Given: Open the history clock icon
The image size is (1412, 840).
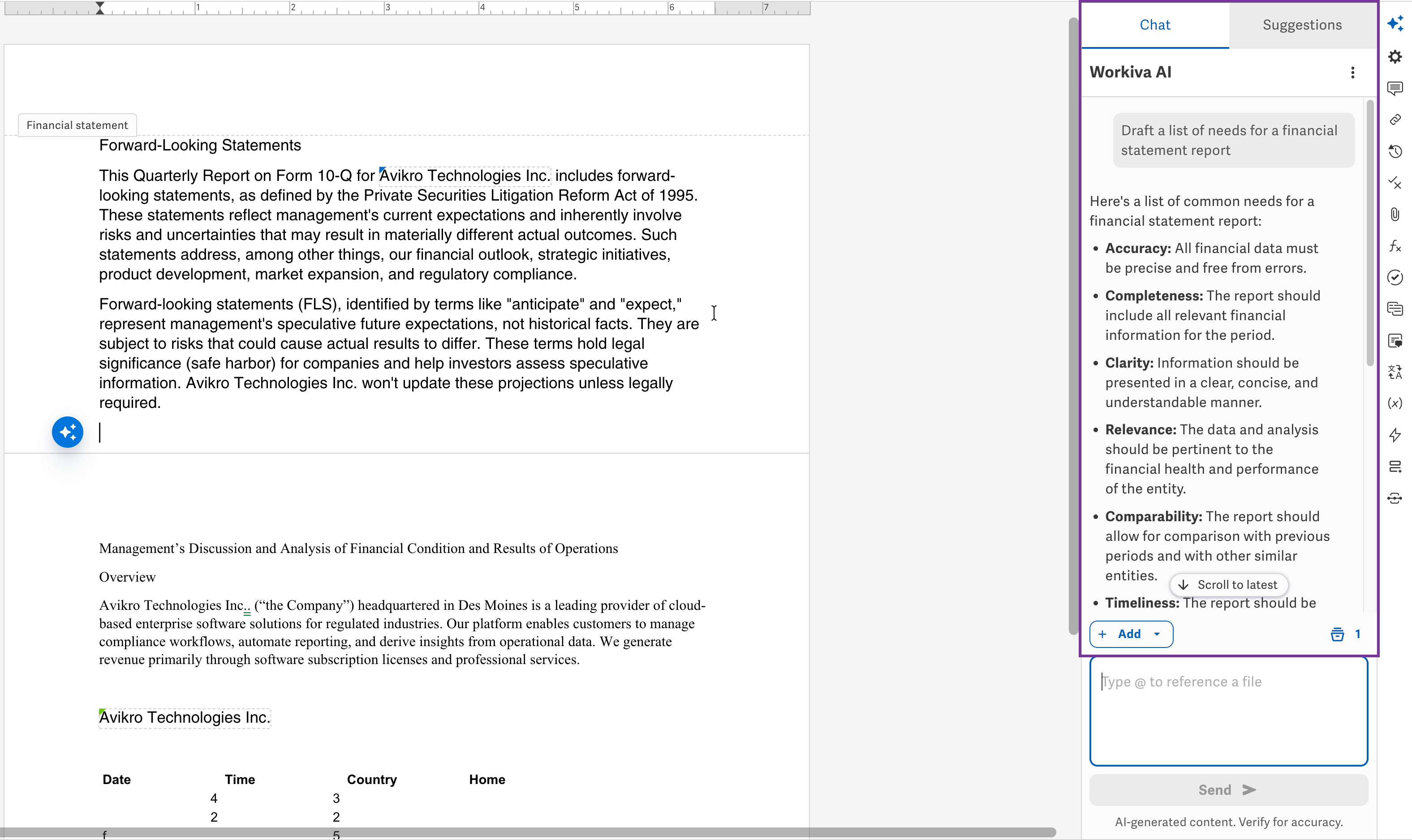Looking at the screenshot, I should (1395, 151).
